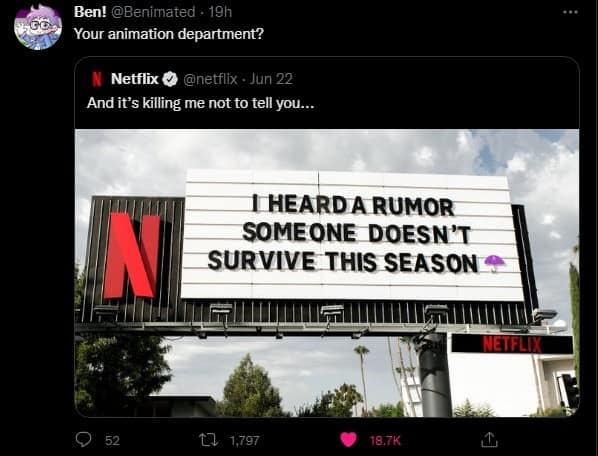Open the Netflix billboard photo

click(327, 273)
